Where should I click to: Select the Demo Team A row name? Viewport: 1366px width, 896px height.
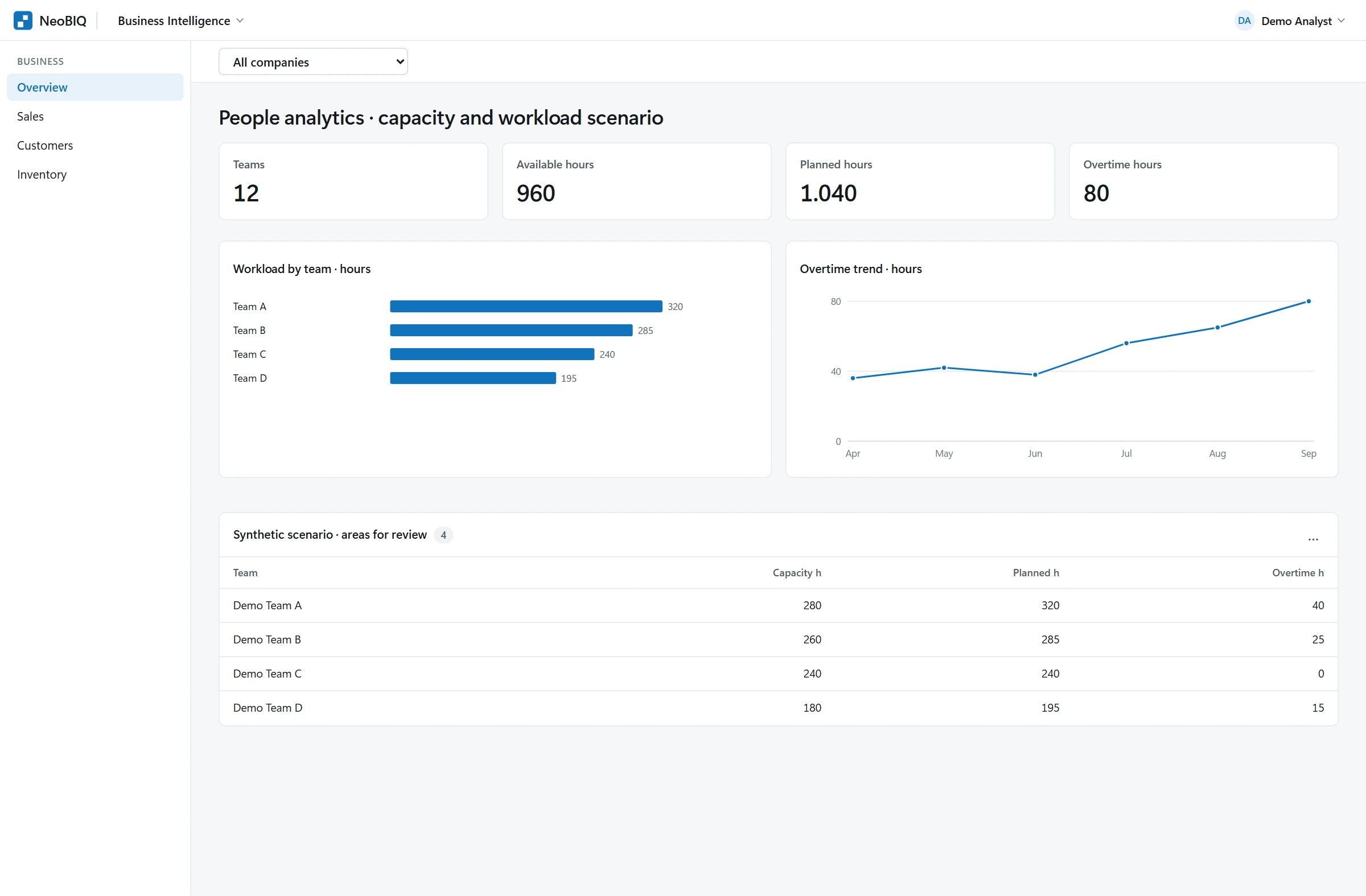pos(268,605)
